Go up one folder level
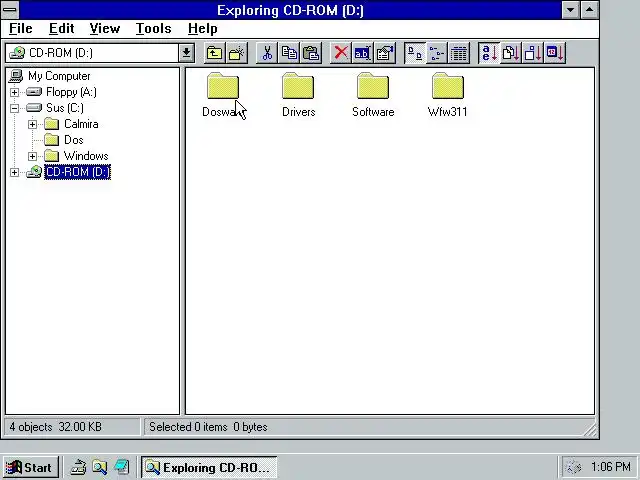 214,53
